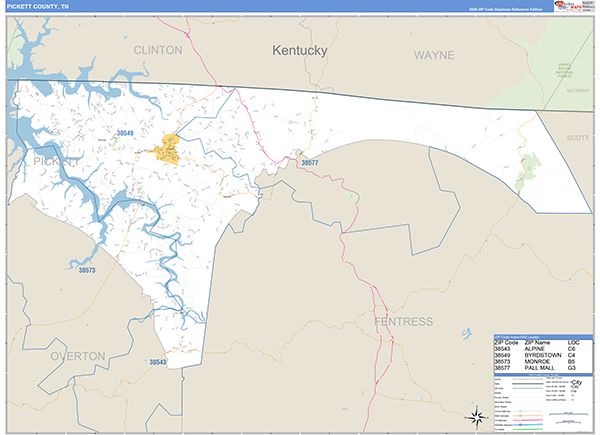Click the 'MCCREARY' county label
Screen dimensions: 600x435
[579, 91]
